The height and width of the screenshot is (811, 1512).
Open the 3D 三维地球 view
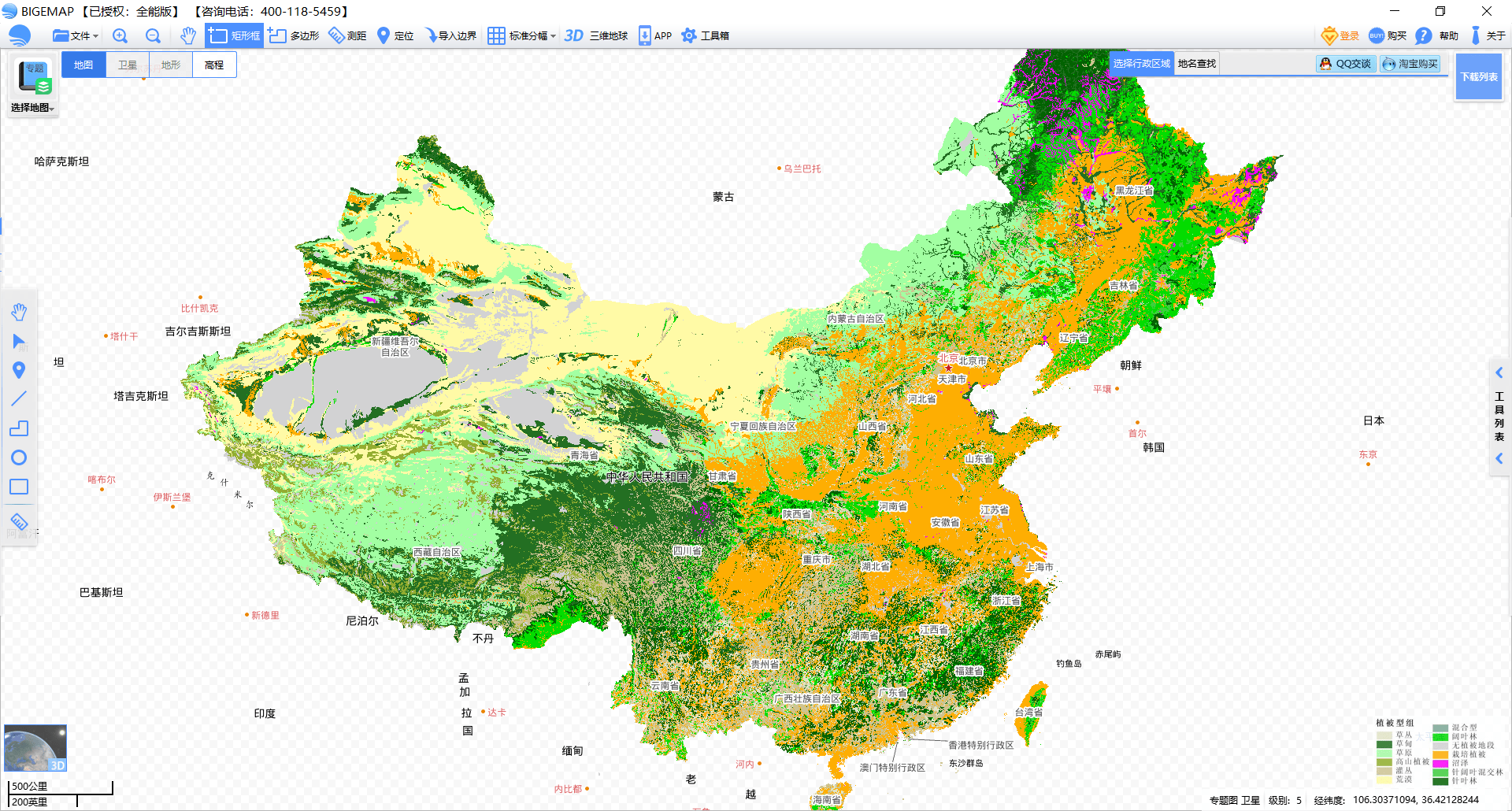tap(596, 35)
